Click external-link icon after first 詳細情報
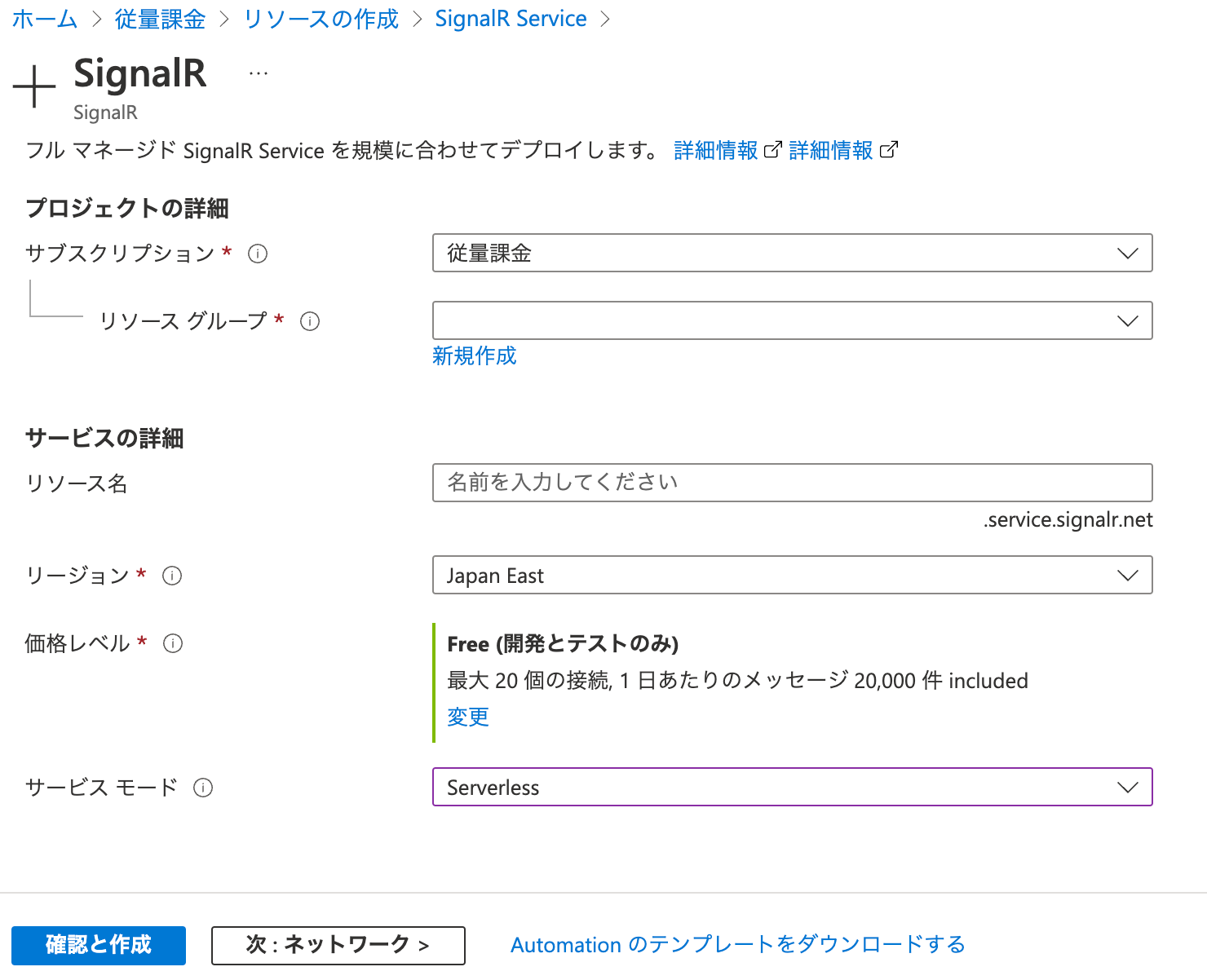The width and height of the screenshot is (1207, 980). coord(772,150)
